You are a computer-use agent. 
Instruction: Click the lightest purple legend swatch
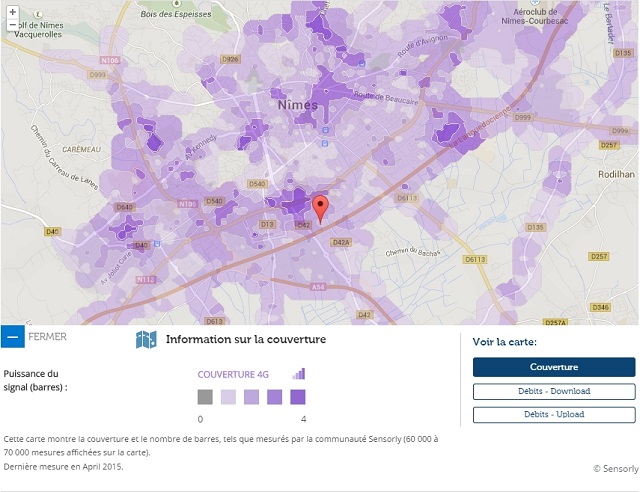(x=228, y=397)
